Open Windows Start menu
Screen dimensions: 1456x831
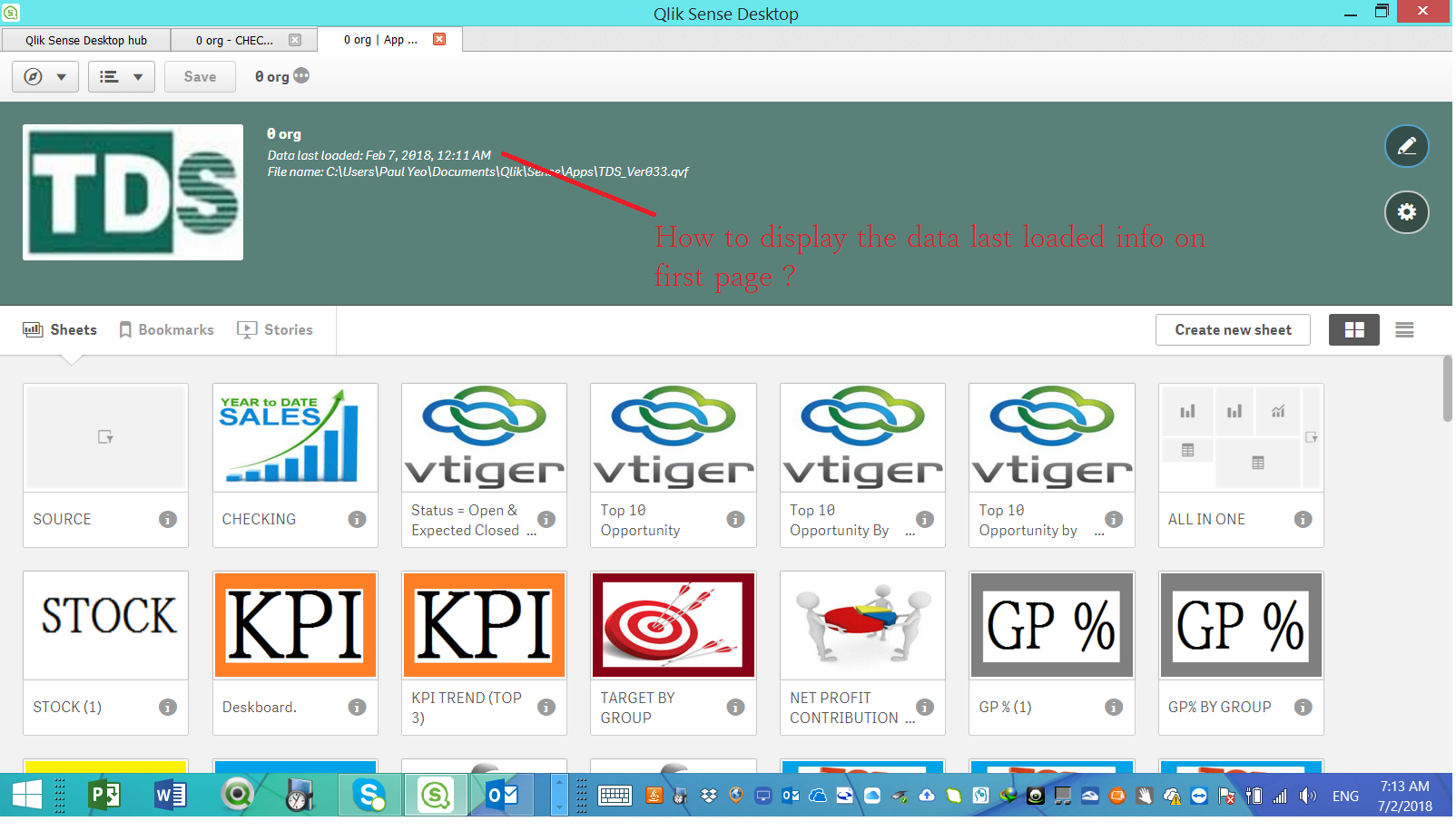pyautogui.click(x=27, y=796)
